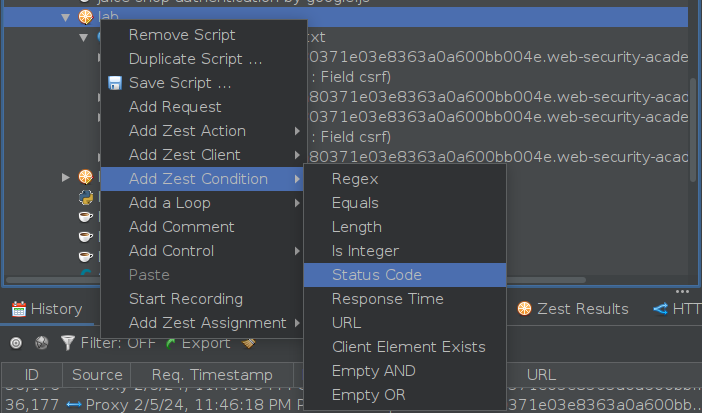702x413 pixels.
Task: Click Start Recording menu entry
Action: (x=185, y=299)
